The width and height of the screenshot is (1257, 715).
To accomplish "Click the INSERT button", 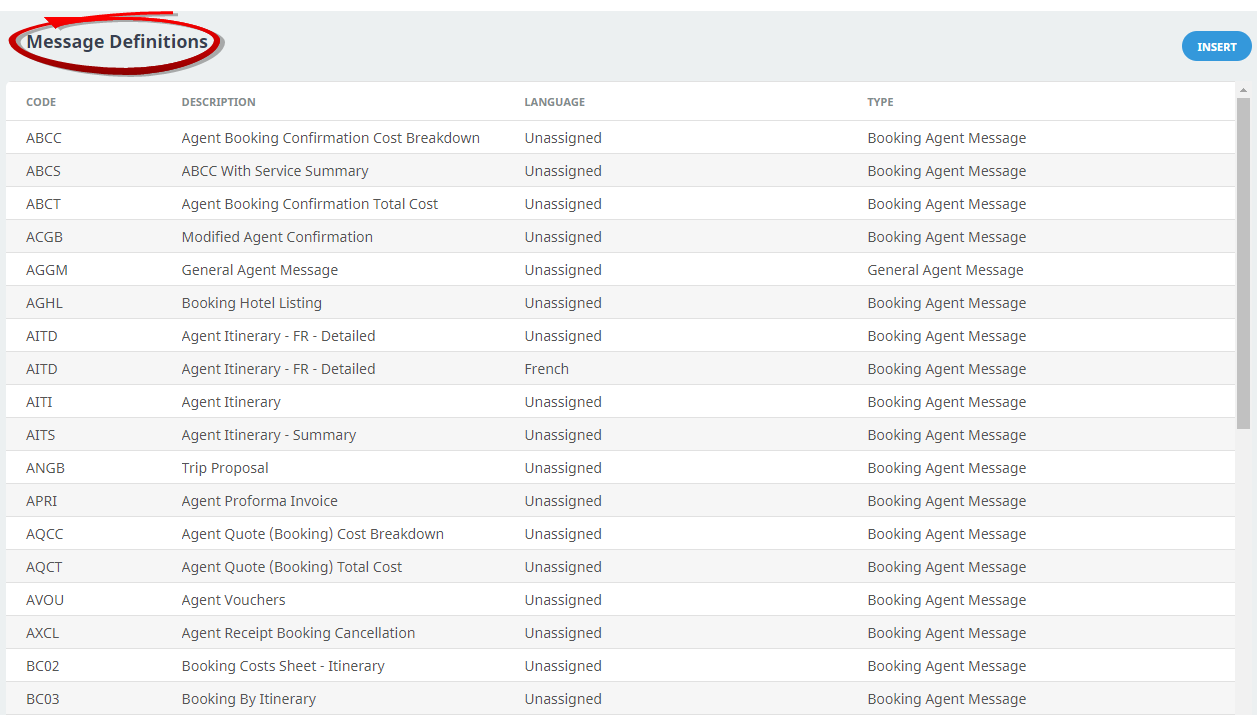I will [1216, 47].
